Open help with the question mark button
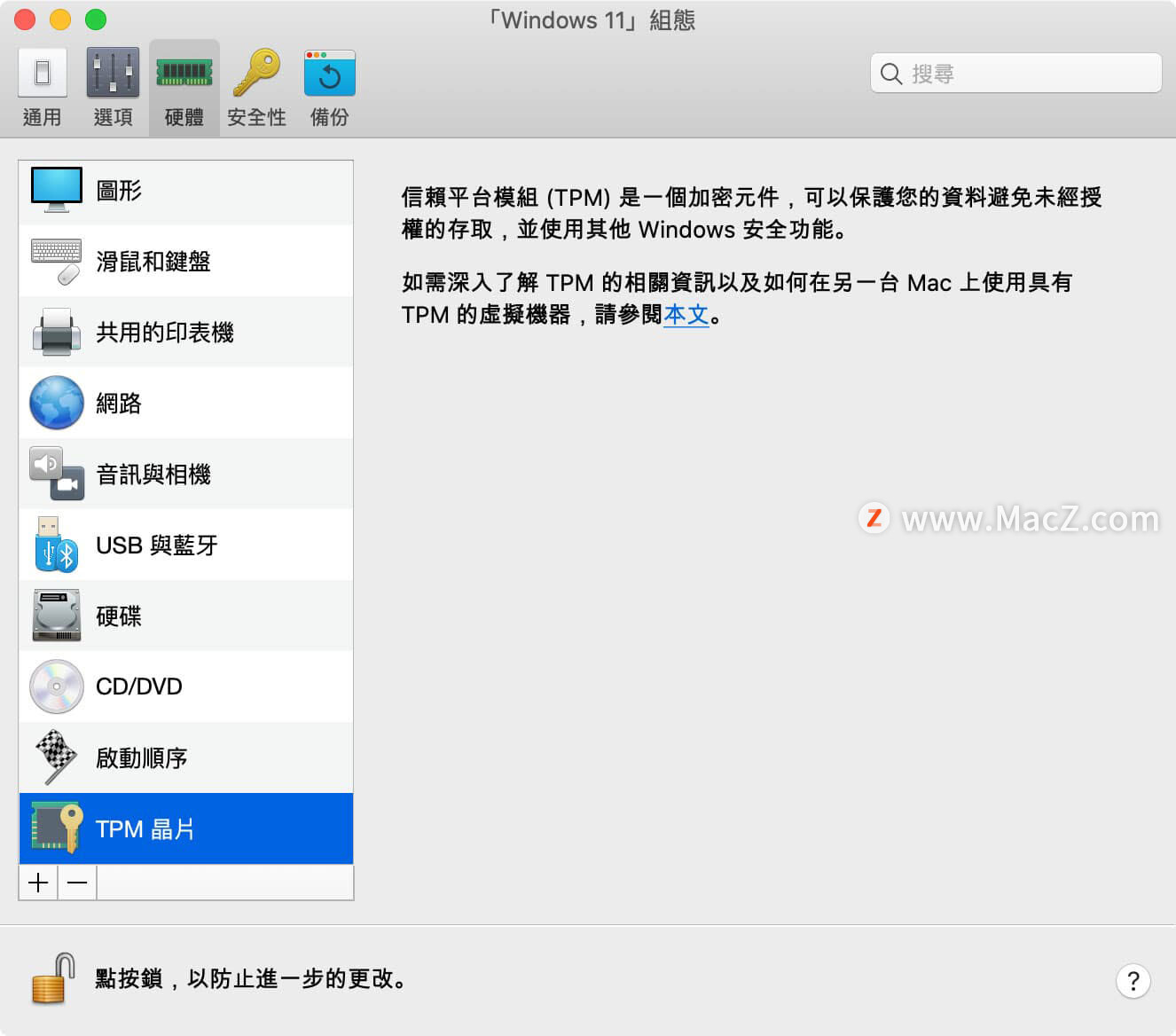1176x1036 pixels. coord(1133,981)
